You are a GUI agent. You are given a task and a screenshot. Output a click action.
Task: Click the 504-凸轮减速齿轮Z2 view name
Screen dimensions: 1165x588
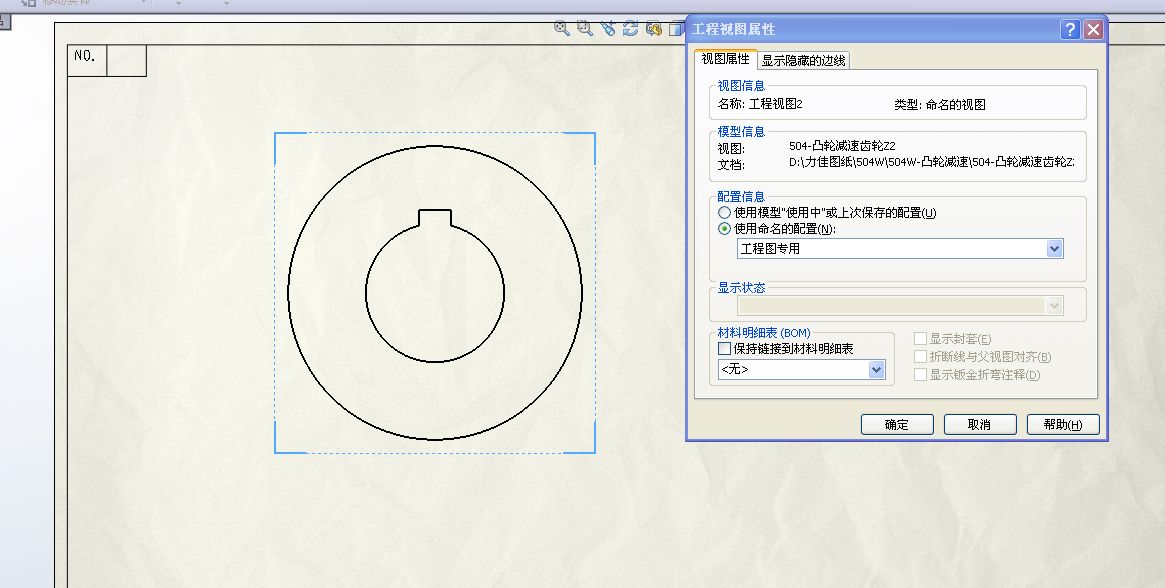pos(842,146)
